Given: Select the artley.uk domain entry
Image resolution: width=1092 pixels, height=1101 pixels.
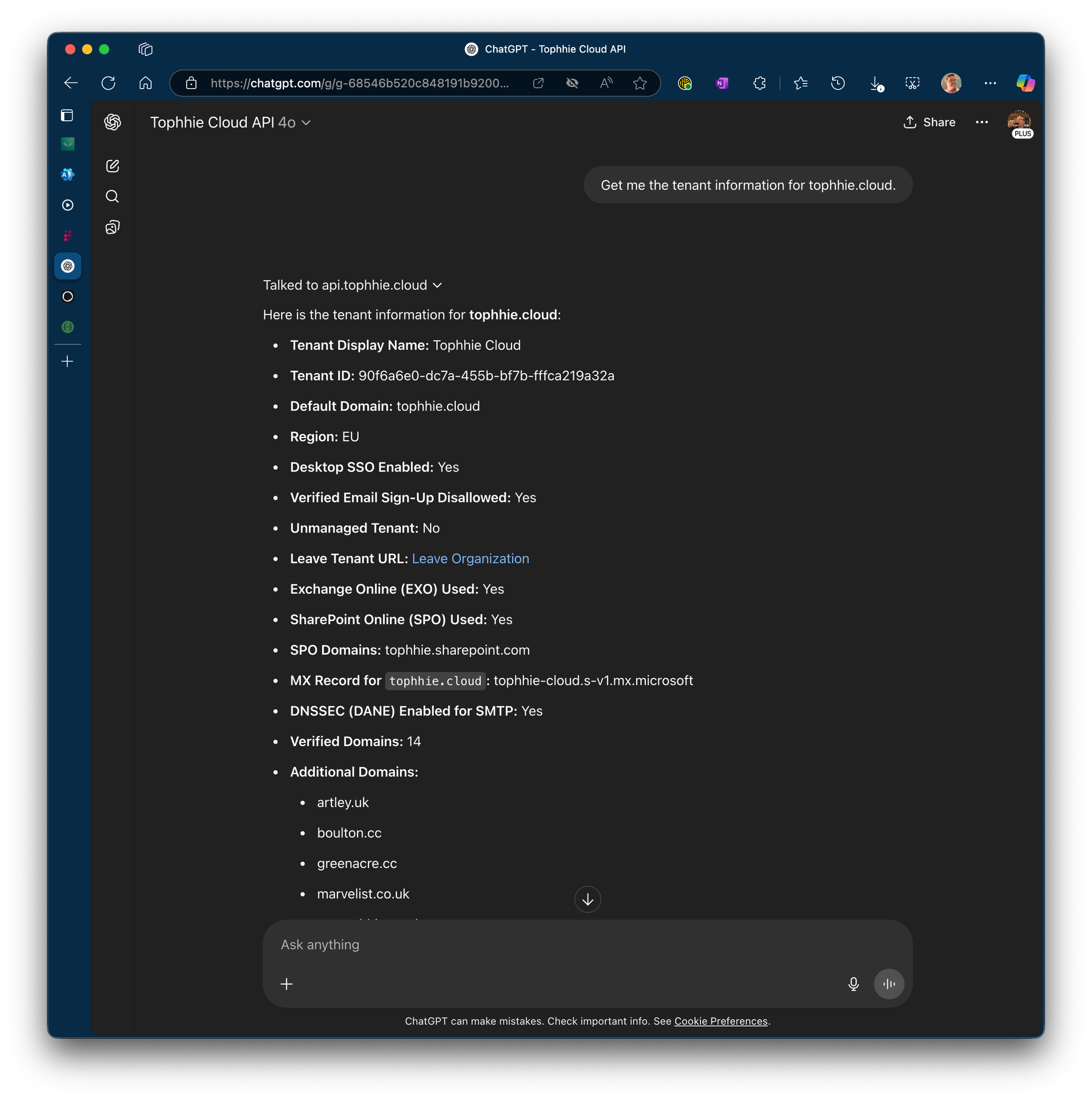Looking at the screenshot, I should tap(343, 802).
